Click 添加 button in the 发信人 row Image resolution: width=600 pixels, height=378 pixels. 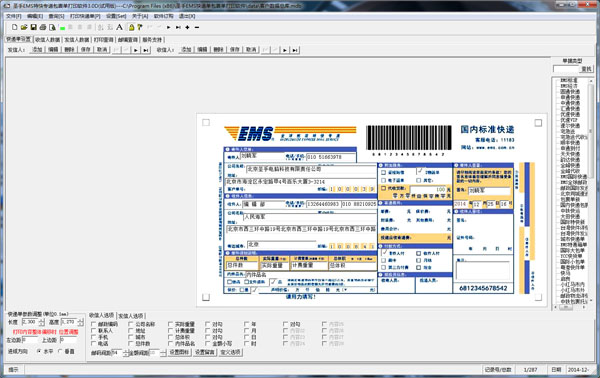[37, 50]
